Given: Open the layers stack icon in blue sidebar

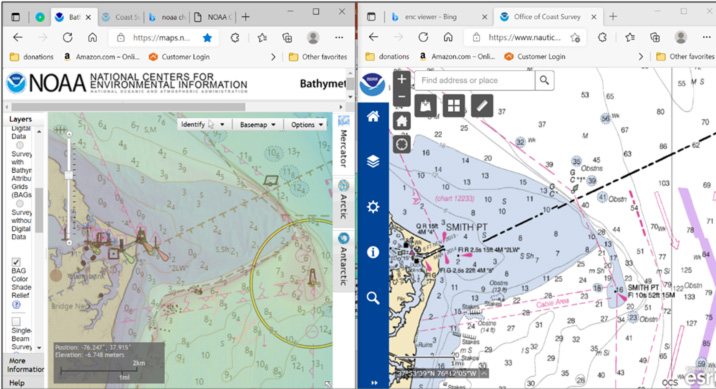Looking at the screenshot, I should point(373,161).
